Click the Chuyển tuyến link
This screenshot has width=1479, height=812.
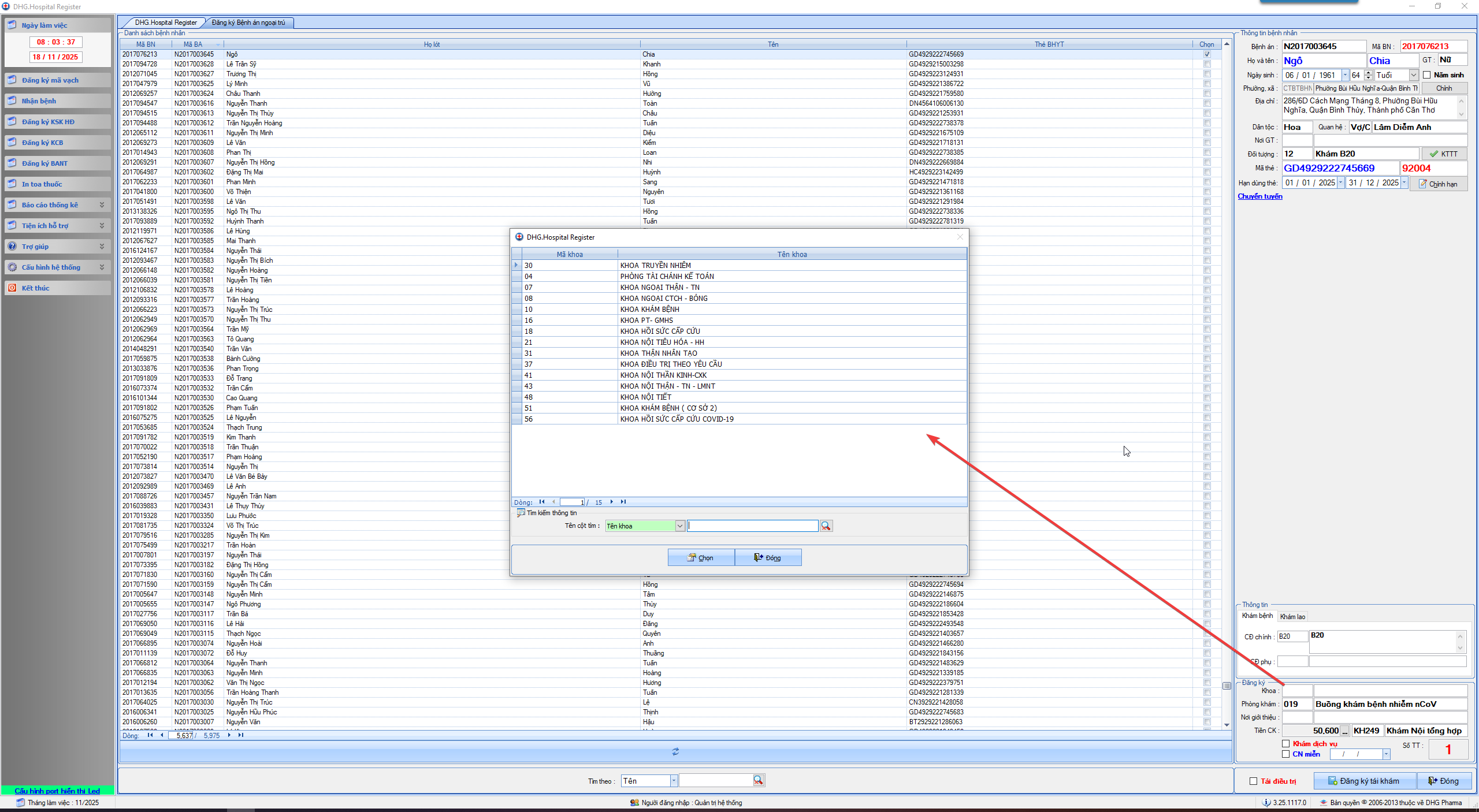pos(1259,196)
